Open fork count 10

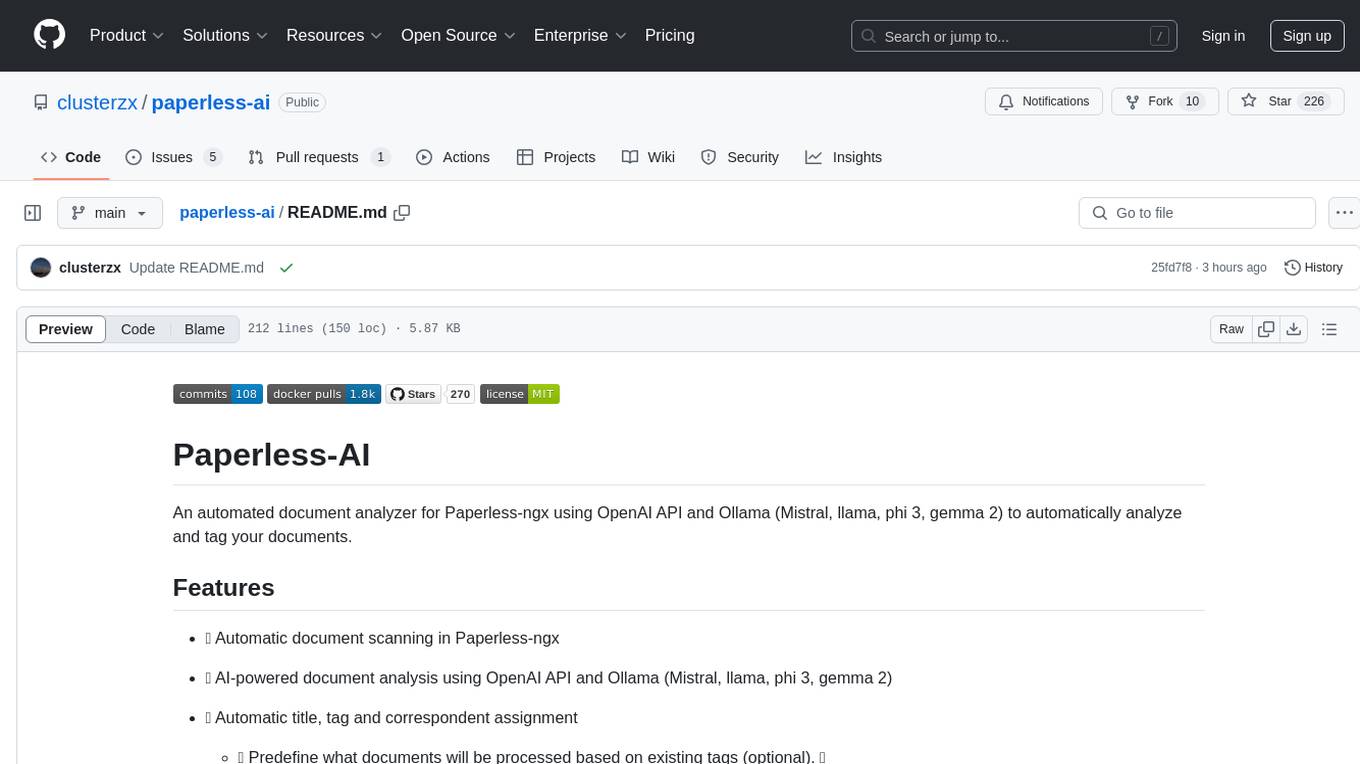point(1192,102)
